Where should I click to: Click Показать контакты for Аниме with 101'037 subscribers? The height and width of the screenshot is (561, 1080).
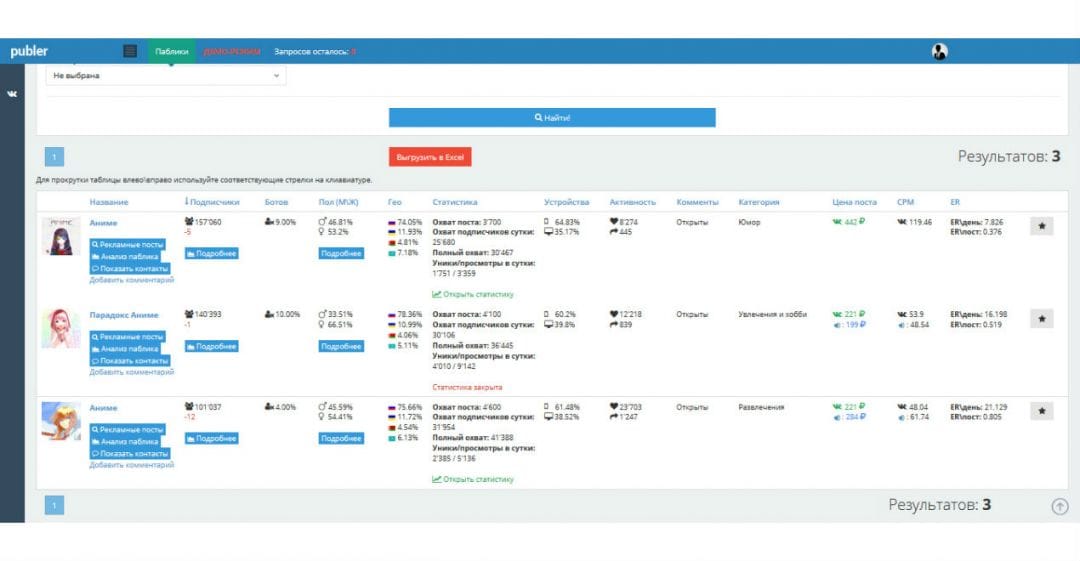pos(129,453)
